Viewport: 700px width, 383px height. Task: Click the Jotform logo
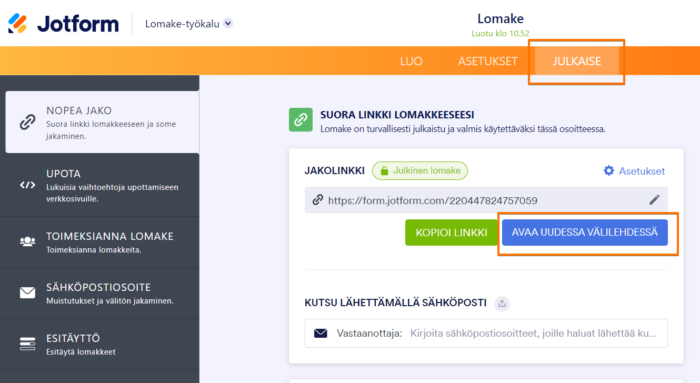point(63,24)
